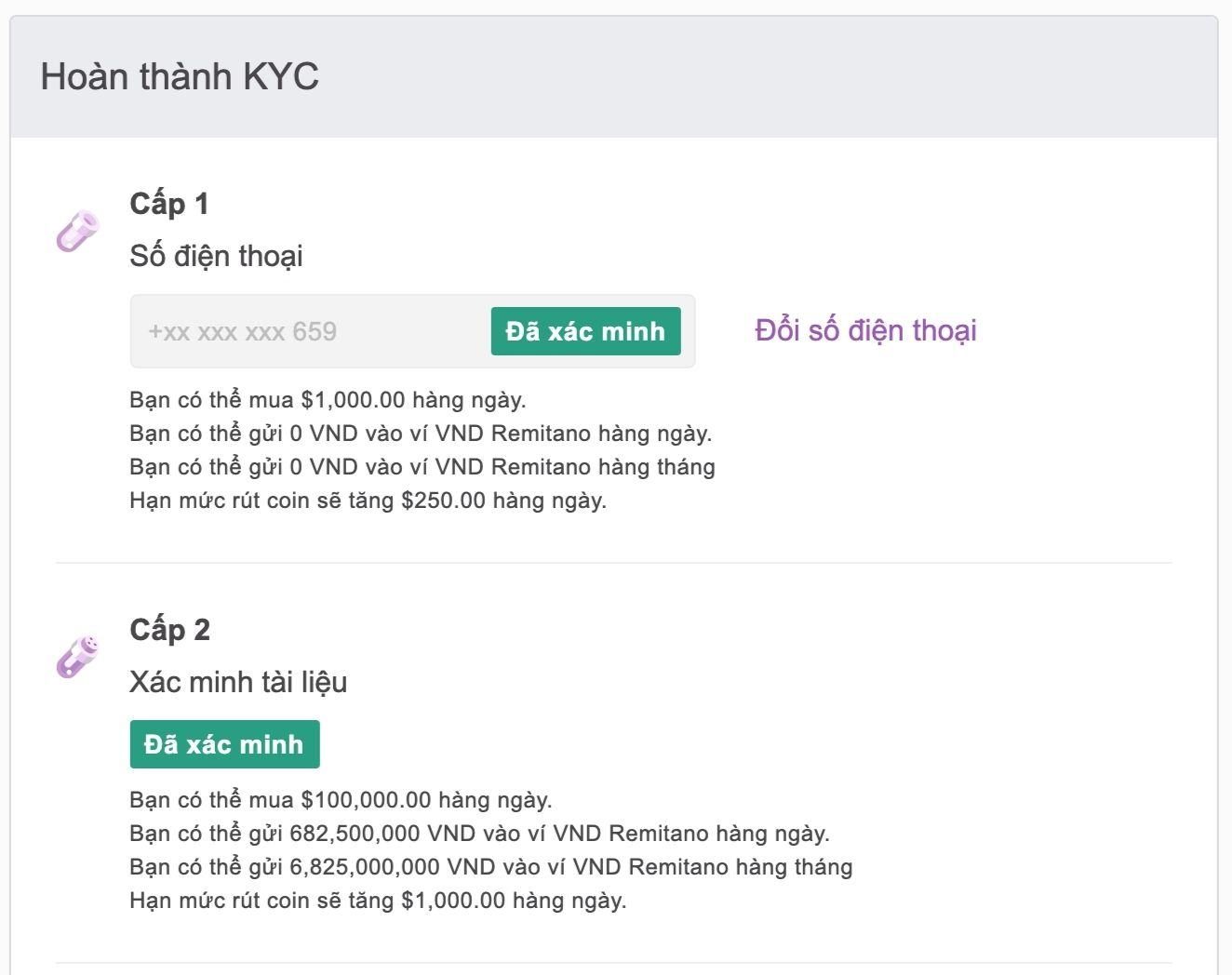Click the $1,000.00 daily purchase limit line
Screen dimensions: 1232x975
point(328,400)
